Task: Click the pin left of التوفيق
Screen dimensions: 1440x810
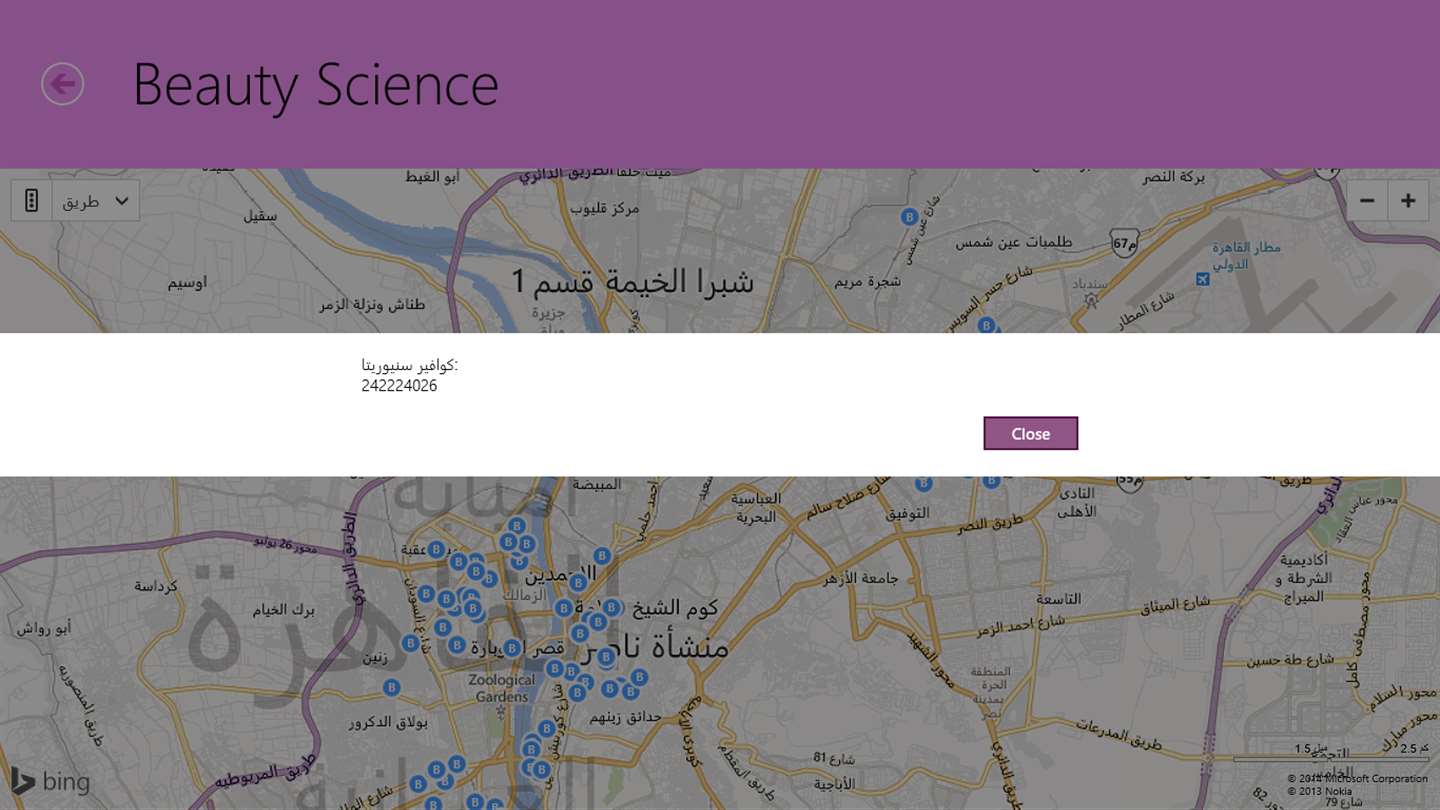Action: tap(924, 484)
